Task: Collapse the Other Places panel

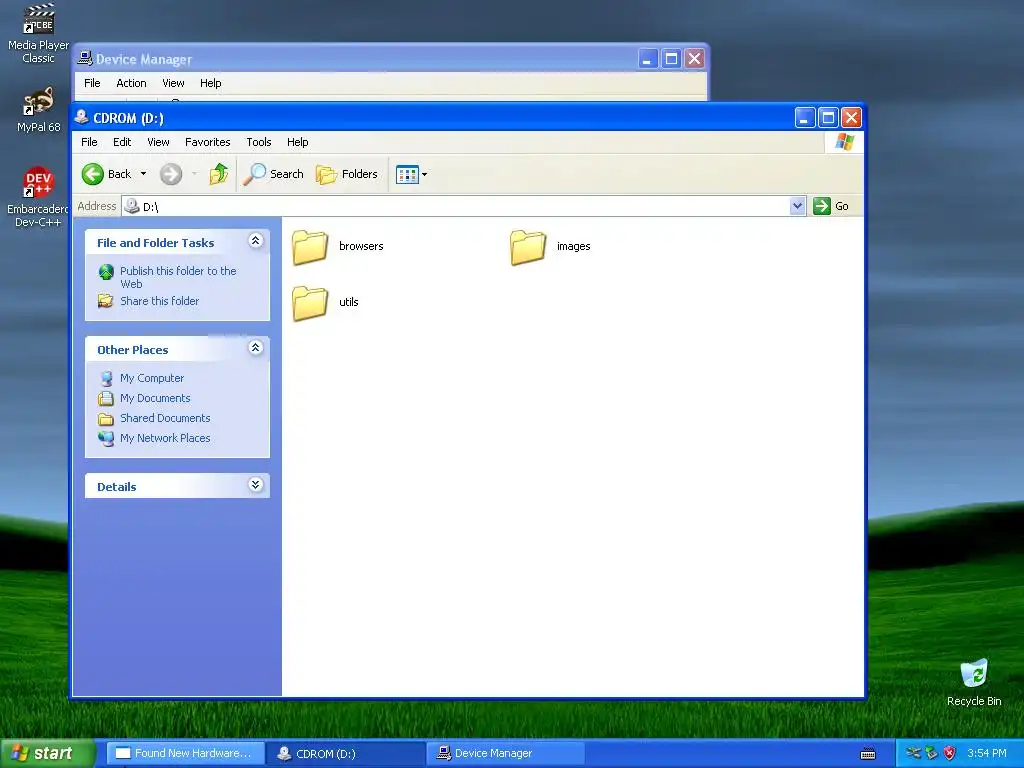Action: click(x=255, y=348)
